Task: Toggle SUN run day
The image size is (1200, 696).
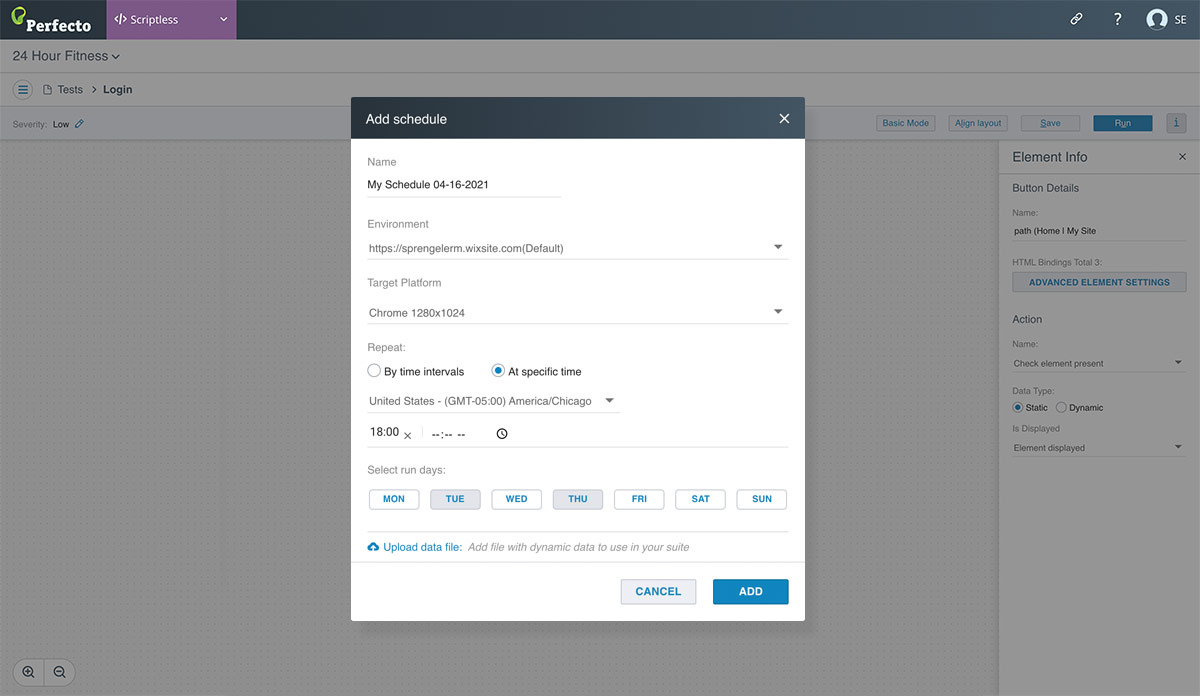Action: pyautogui.click(x=762, y=499)
